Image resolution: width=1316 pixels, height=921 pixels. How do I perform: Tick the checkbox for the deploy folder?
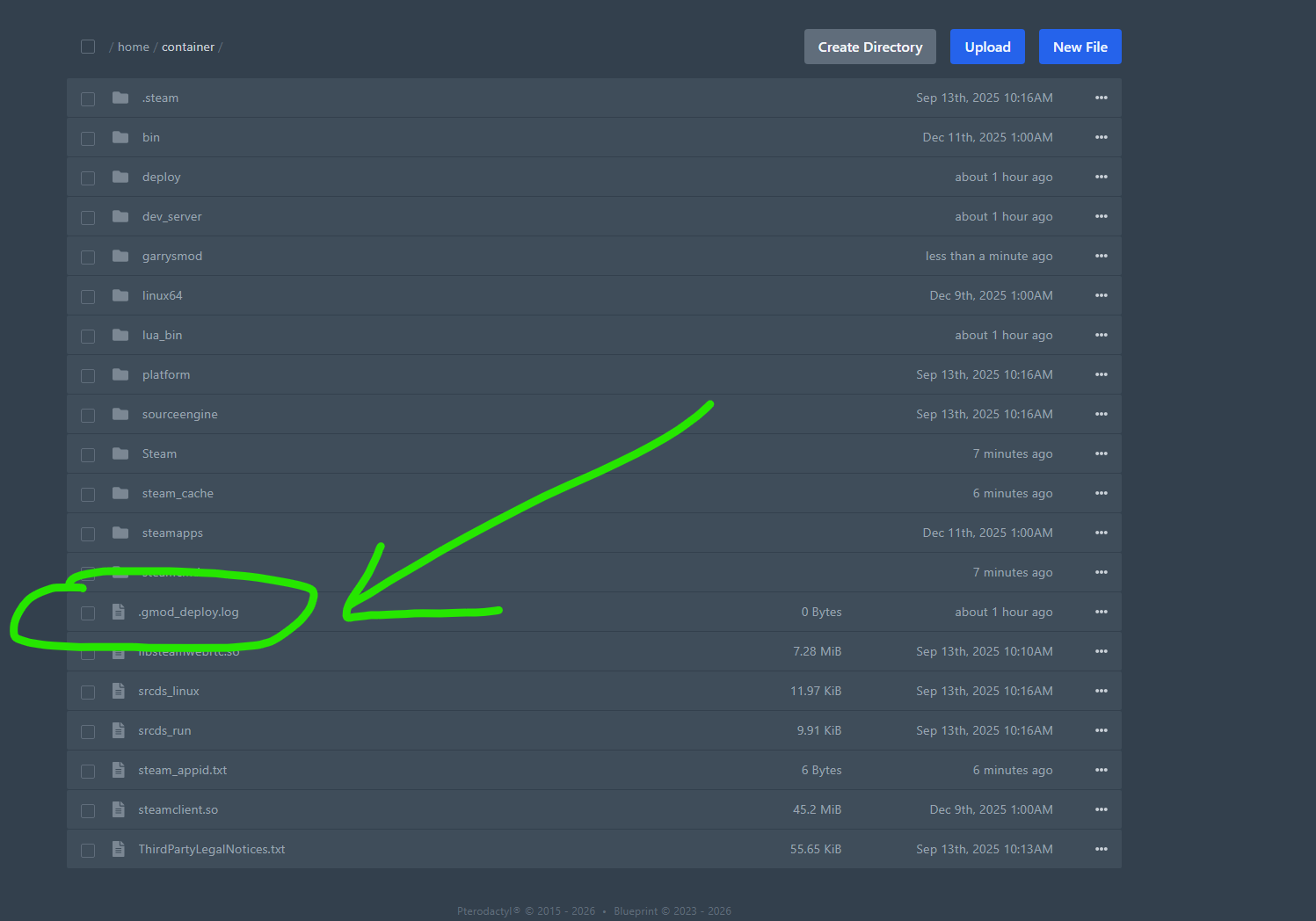(x=88, y=178)
